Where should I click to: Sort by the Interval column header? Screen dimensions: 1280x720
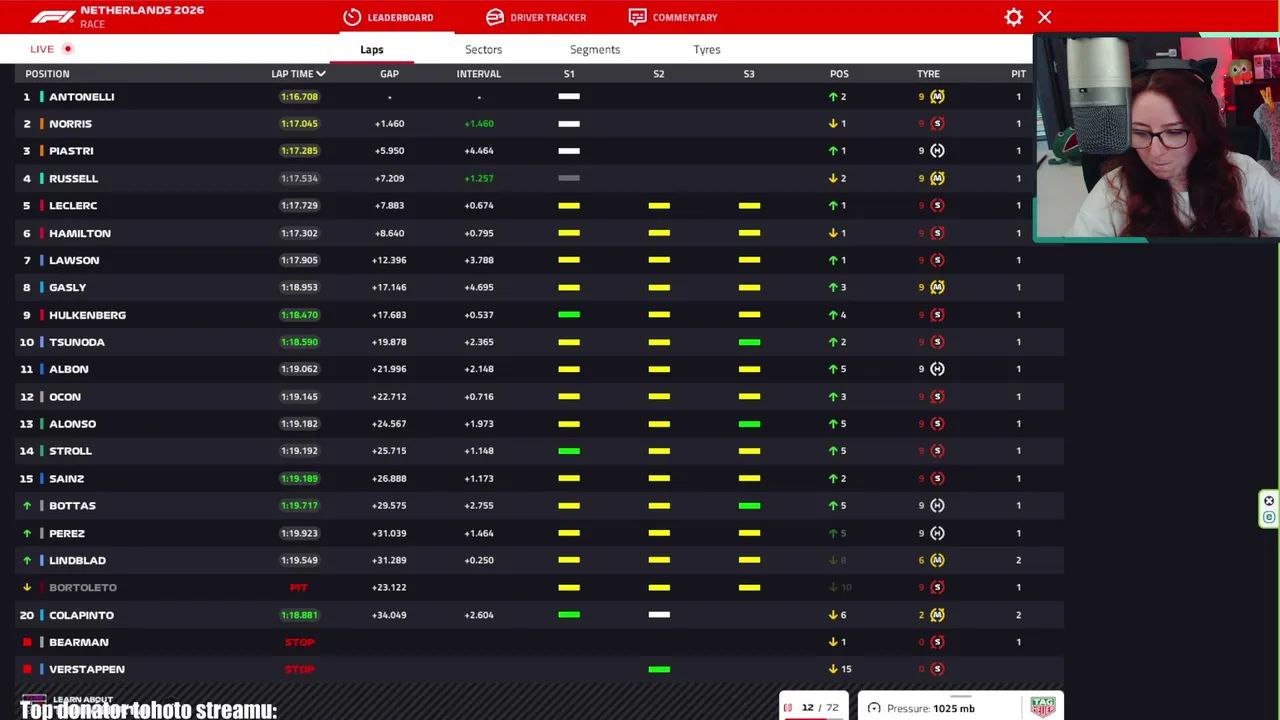[x=479, y=74]
